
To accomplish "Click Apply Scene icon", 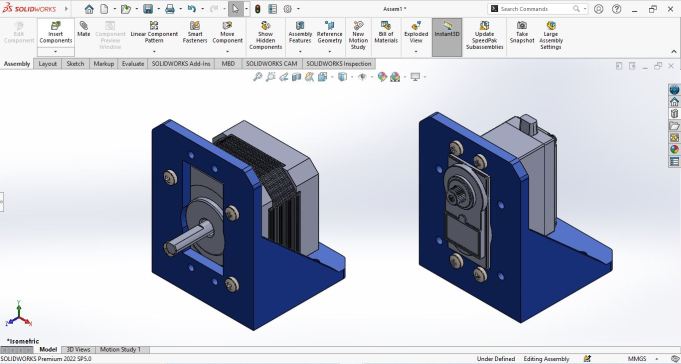I will click(395, 77).
